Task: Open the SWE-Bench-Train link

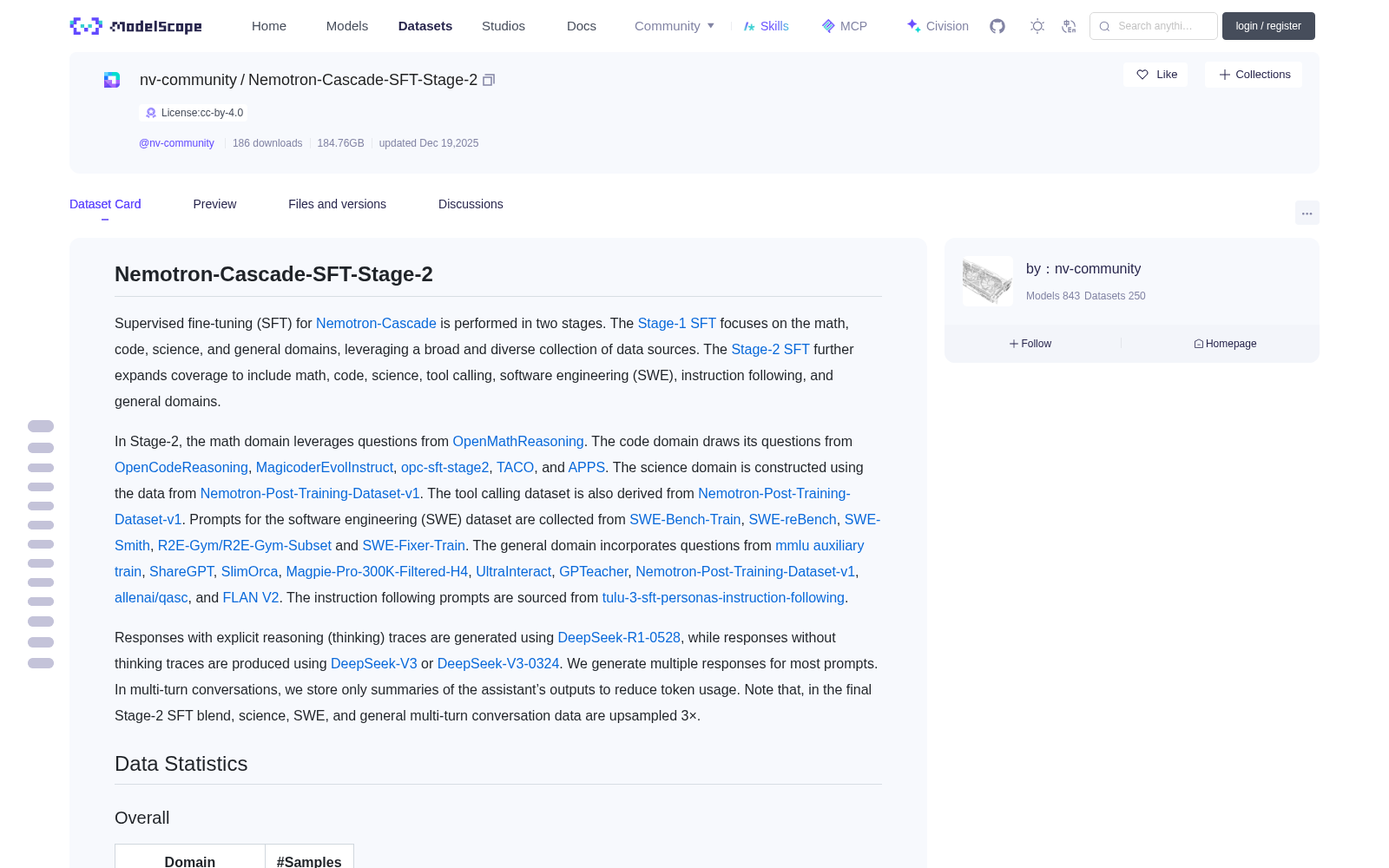Action: 685,519
